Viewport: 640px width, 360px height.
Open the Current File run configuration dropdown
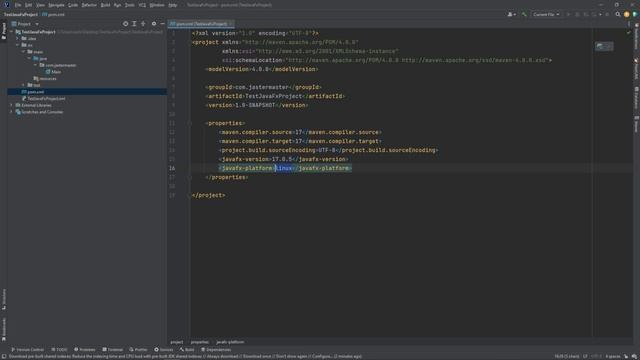coord(546,14)
